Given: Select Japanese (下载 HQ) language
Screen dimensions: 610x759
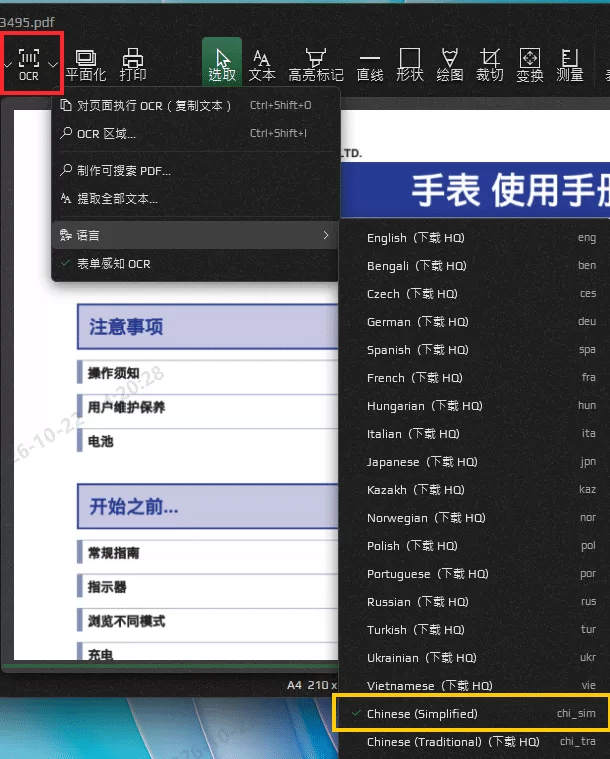Looking at the screenshot, I should coord(474,462).
